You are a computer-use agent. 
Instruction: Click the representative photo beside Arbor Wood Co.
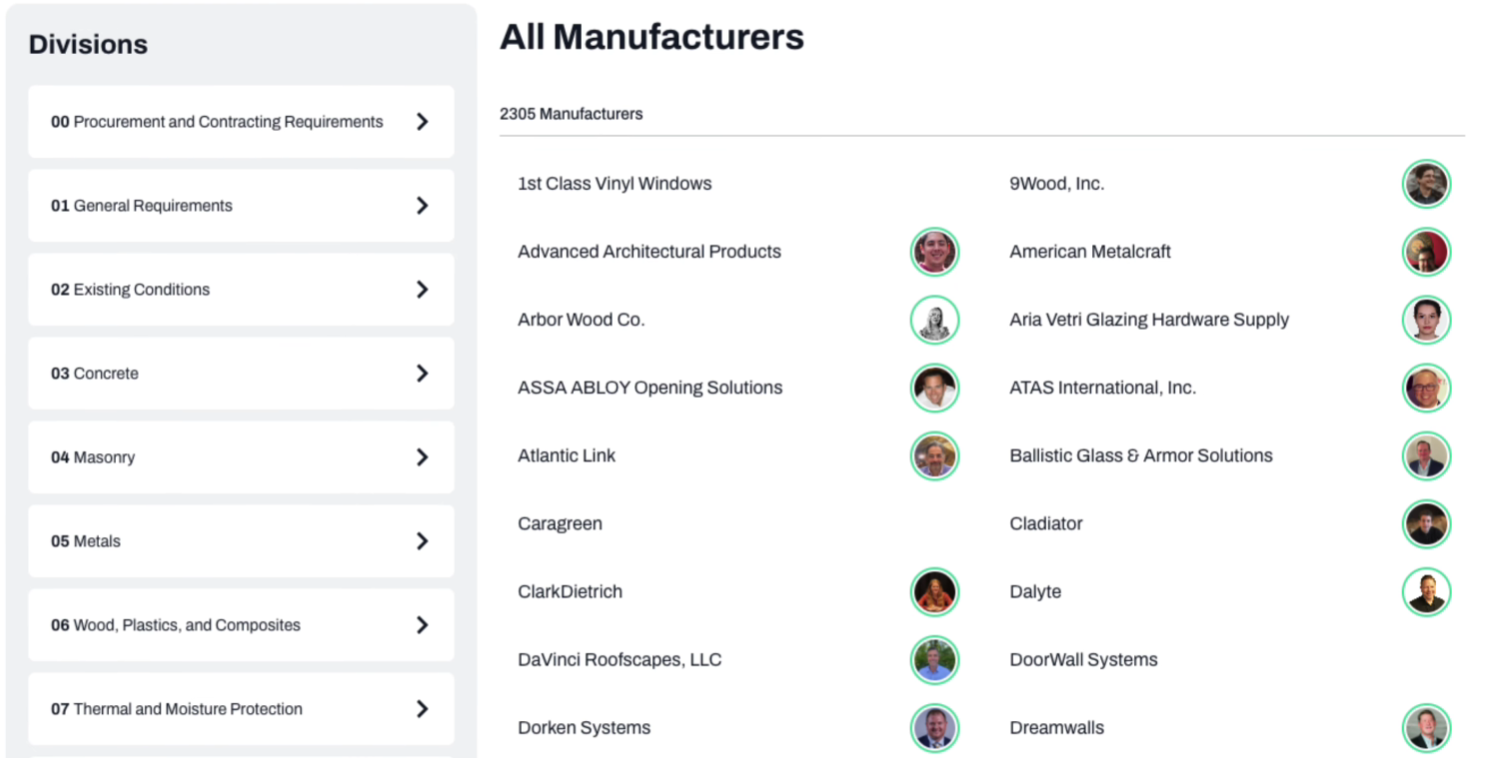click(934, 320)
